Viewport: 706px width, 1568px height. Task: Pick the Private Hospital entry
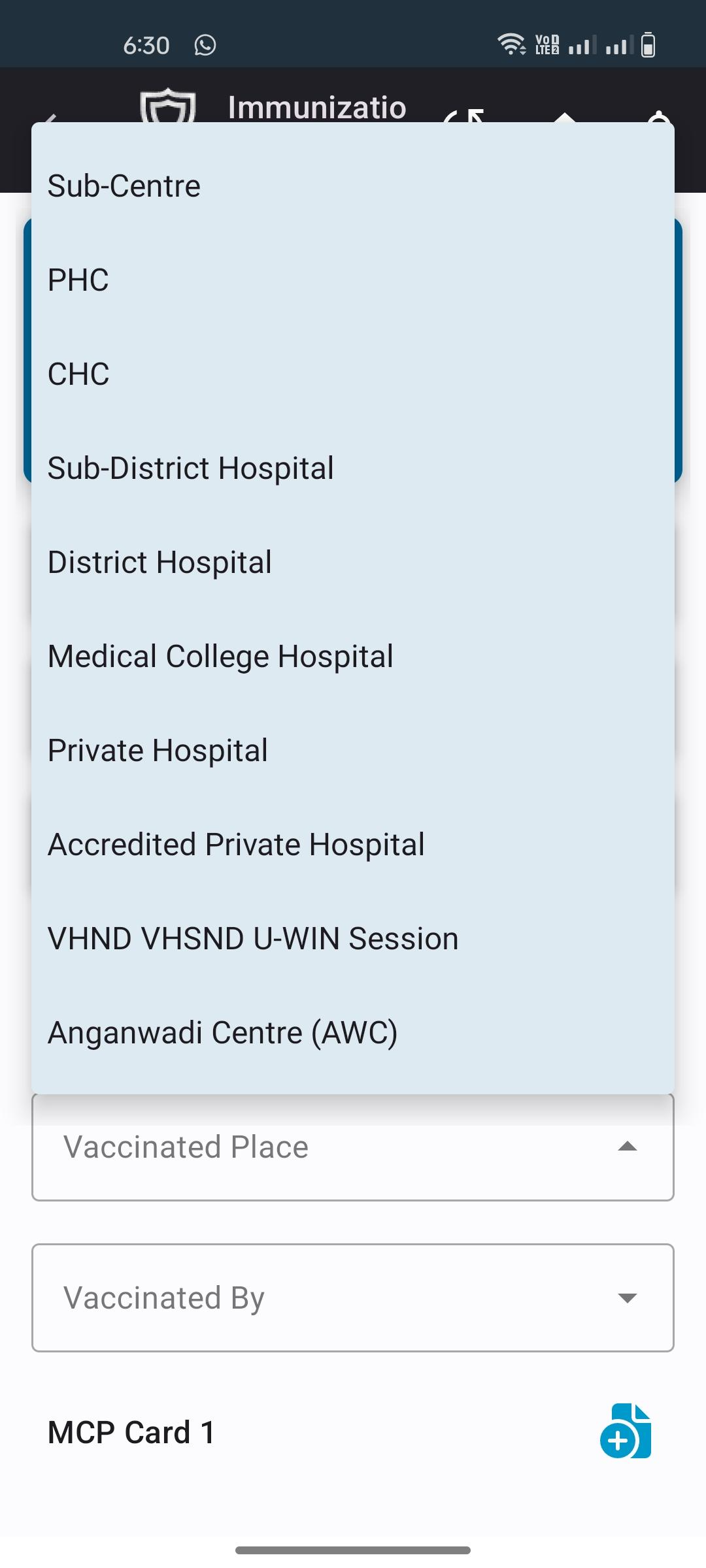353,751
